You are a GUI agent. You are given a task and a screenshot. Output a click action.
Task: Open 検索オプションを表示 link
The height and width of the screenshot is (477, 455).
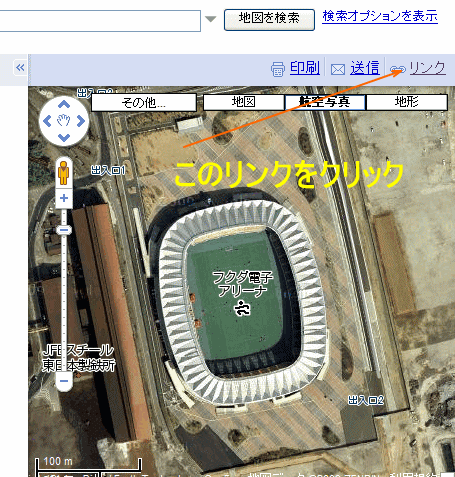pyautogui.click(x=380, y=16)
